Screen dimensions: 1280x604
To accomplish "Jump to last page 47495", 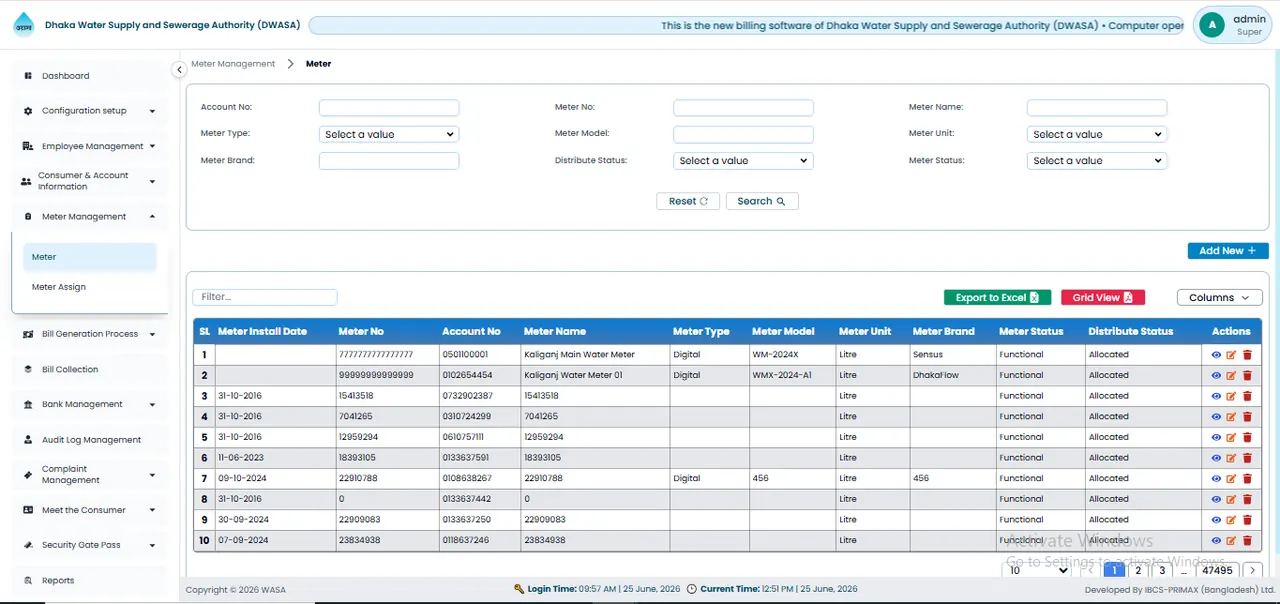I will click(x=1217, y=571).
